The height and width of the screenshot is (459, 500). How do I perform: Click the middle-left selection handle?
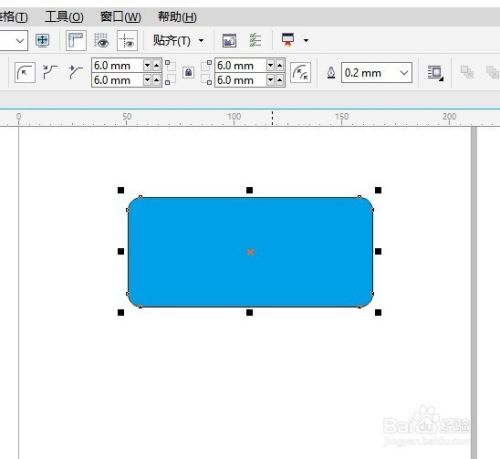coord(121,251)
